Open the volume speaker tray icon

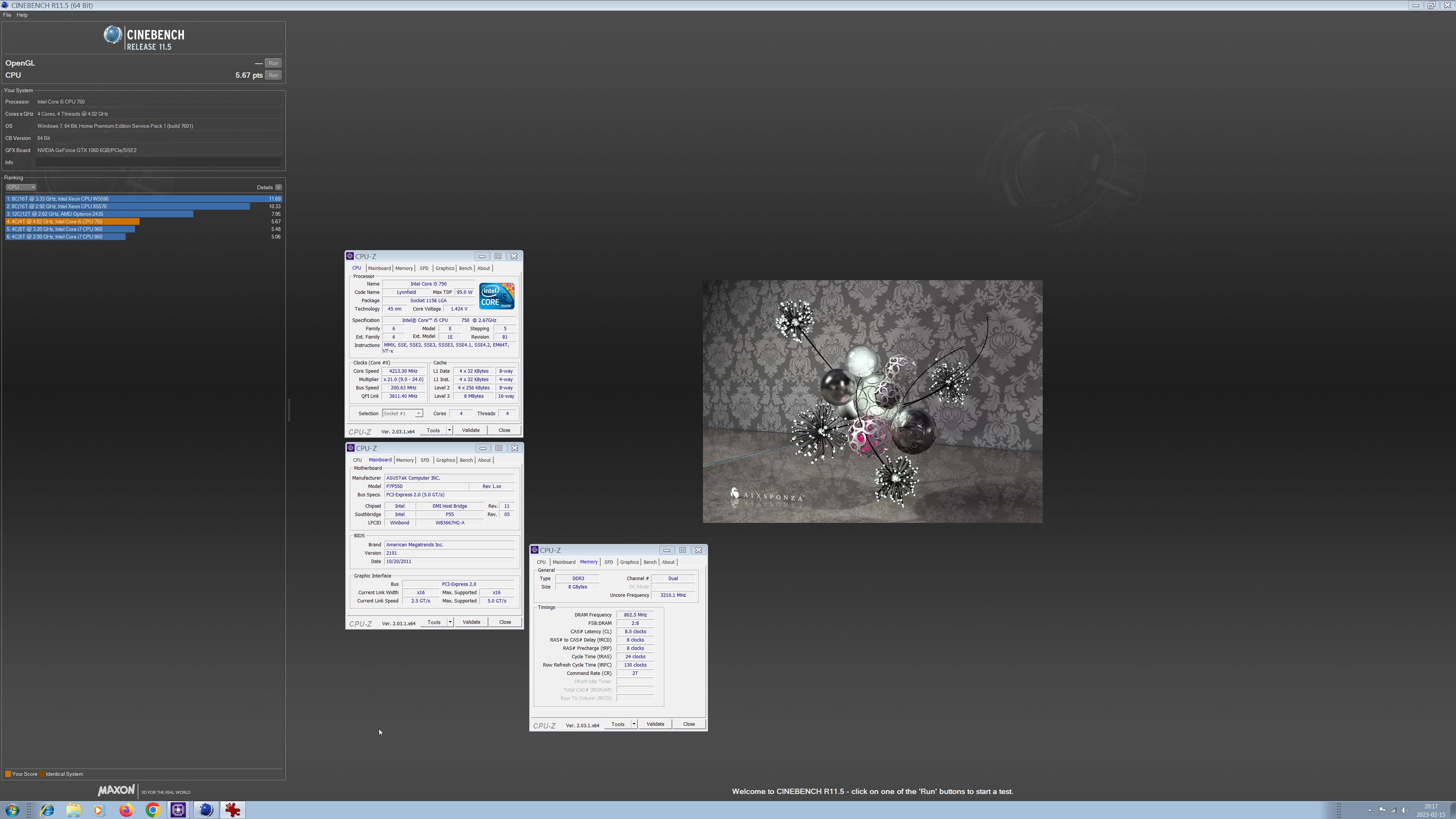point(1404,810)
